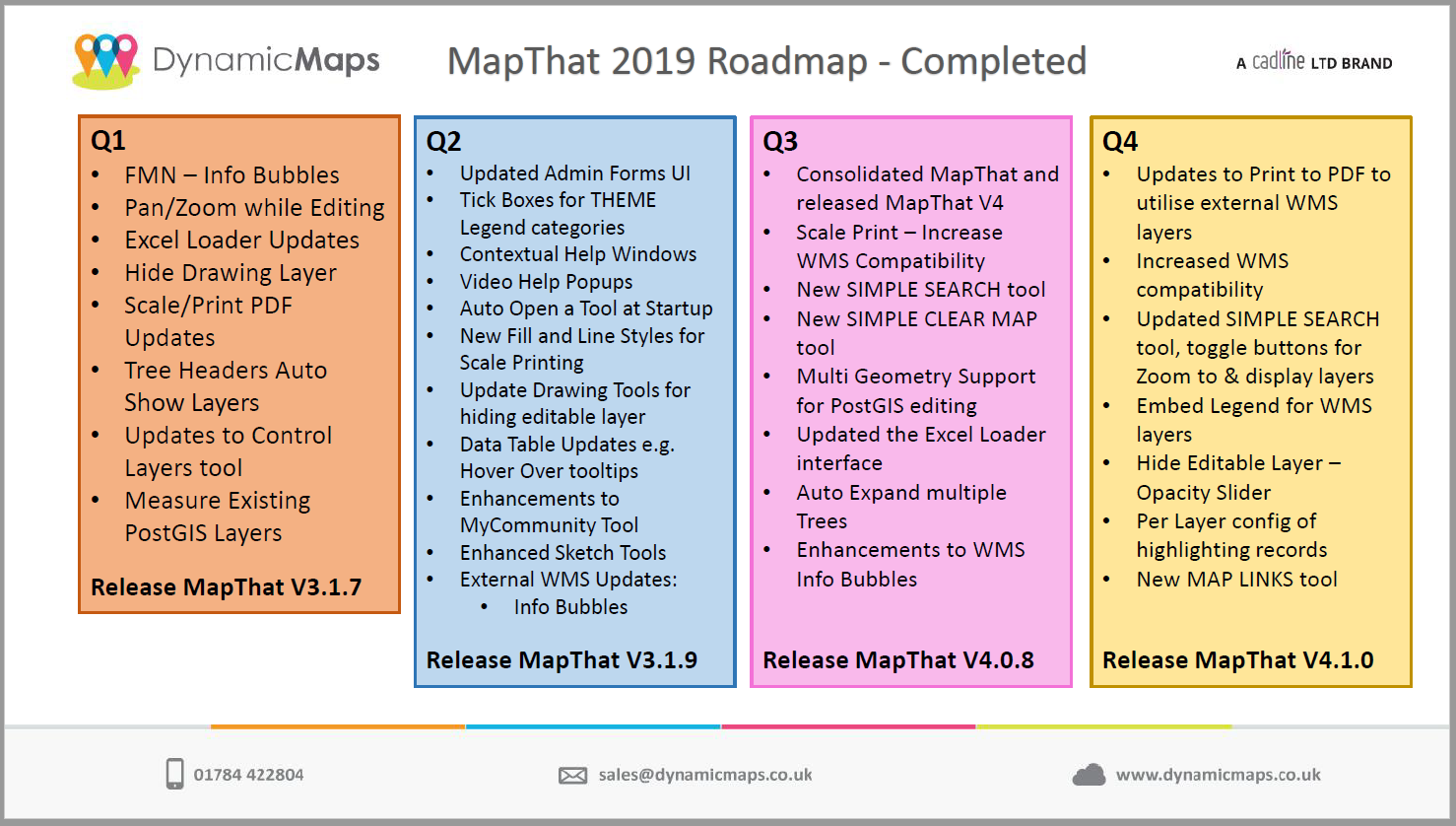1456x826 pixels.
Task: Click the phone icon in the footer
Action: click(175, 775)
